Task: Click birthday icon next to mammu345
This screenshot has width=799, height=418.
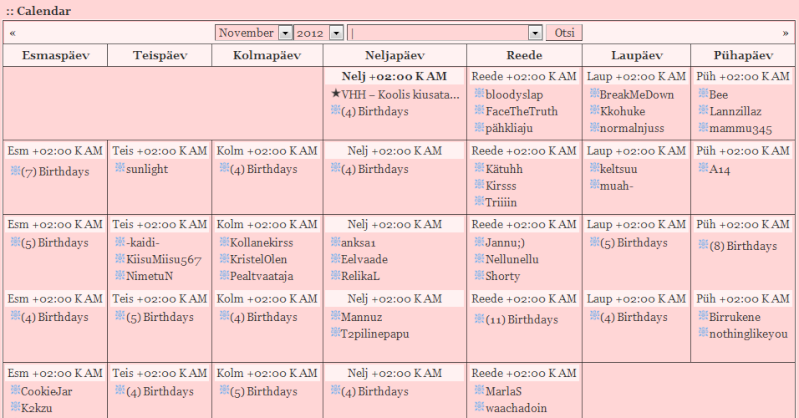Action: [x=703, y=127]
